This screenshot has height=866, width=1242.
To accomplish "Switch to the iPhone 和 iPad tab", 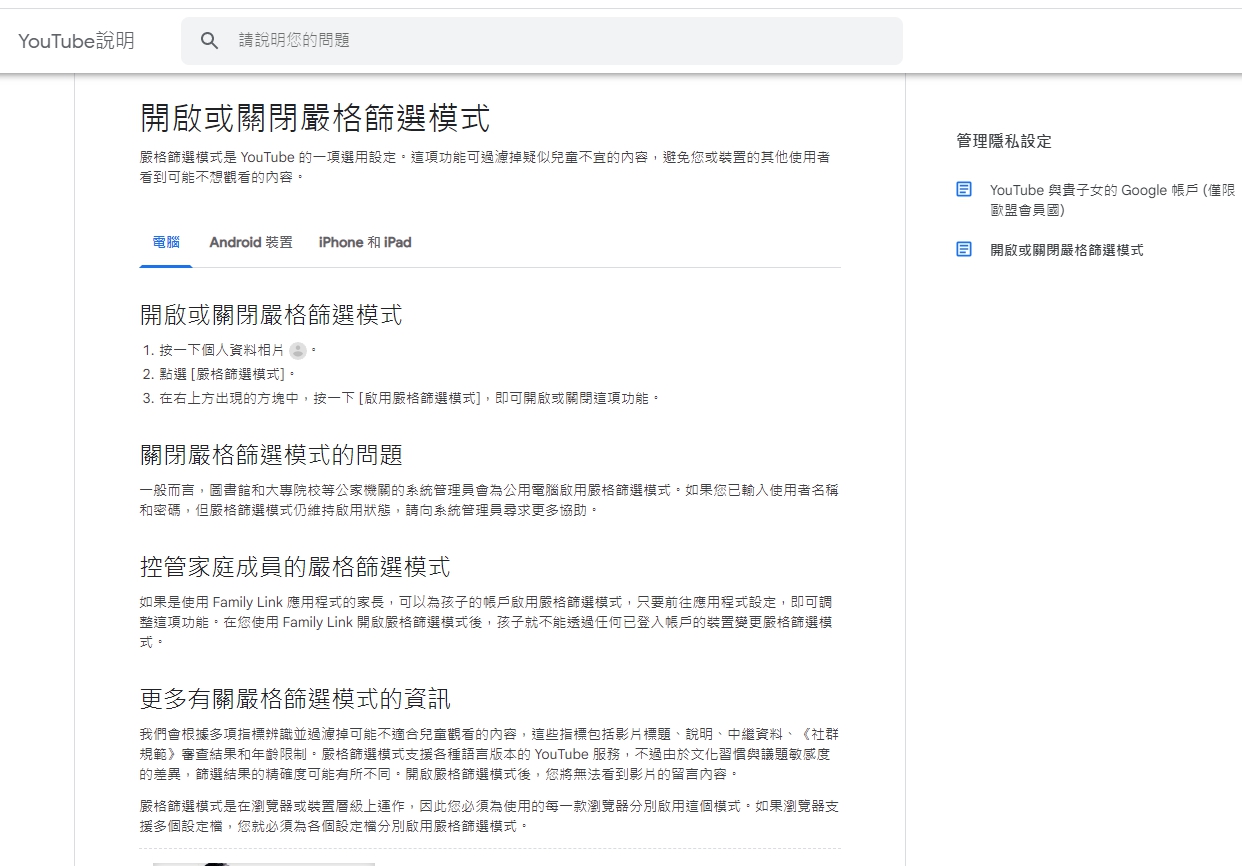I will point(365,243).
